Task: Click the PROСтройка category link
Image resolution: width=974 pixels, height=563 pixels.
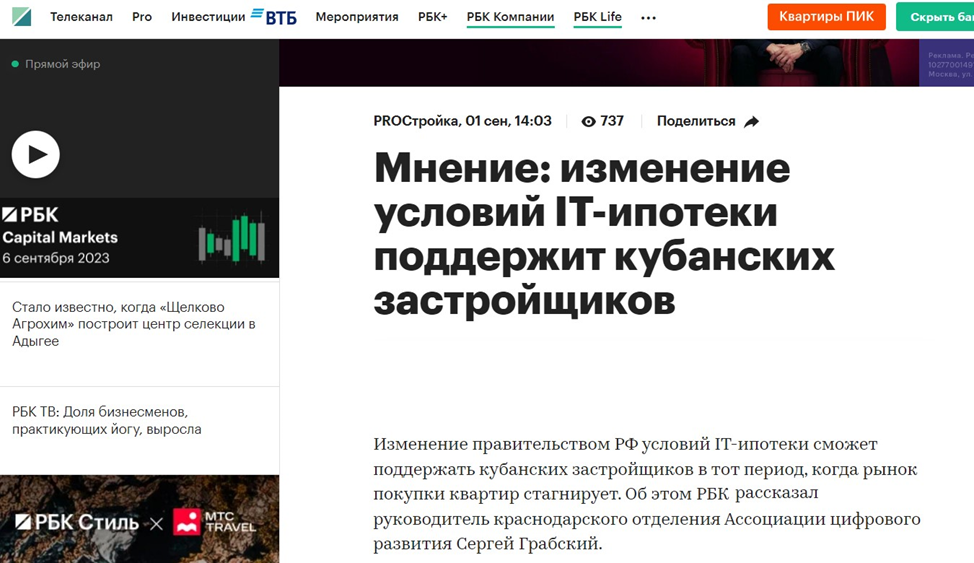Action: click(416, 121)
